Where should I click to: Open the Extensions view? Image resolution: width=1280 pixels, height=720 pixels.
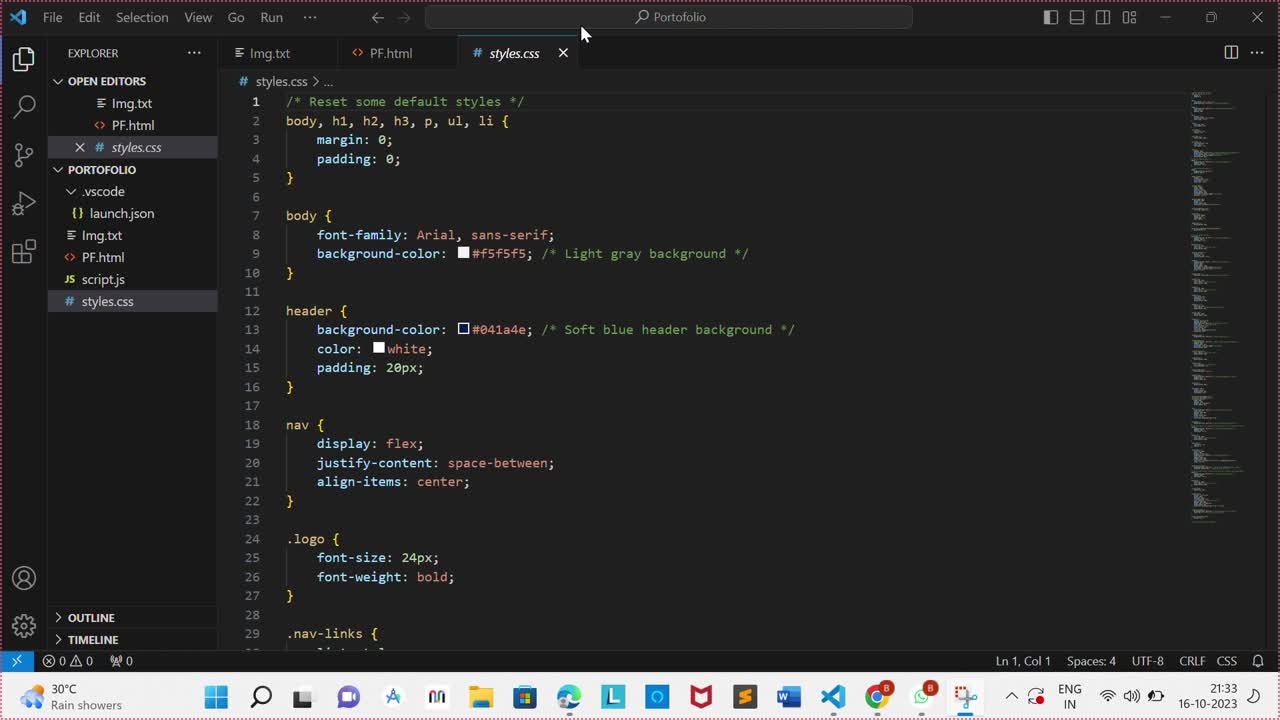pos(24,253)
